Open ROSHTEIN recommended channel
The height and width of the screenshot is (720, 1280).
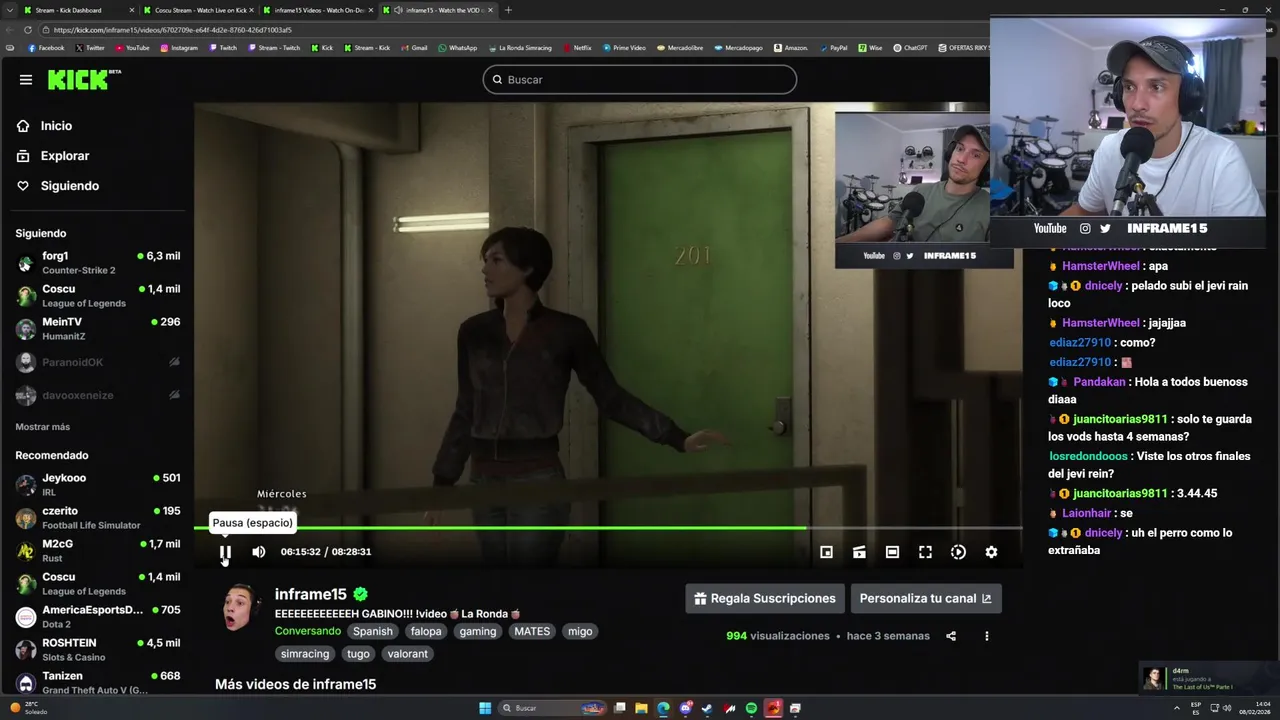point(98,650)
